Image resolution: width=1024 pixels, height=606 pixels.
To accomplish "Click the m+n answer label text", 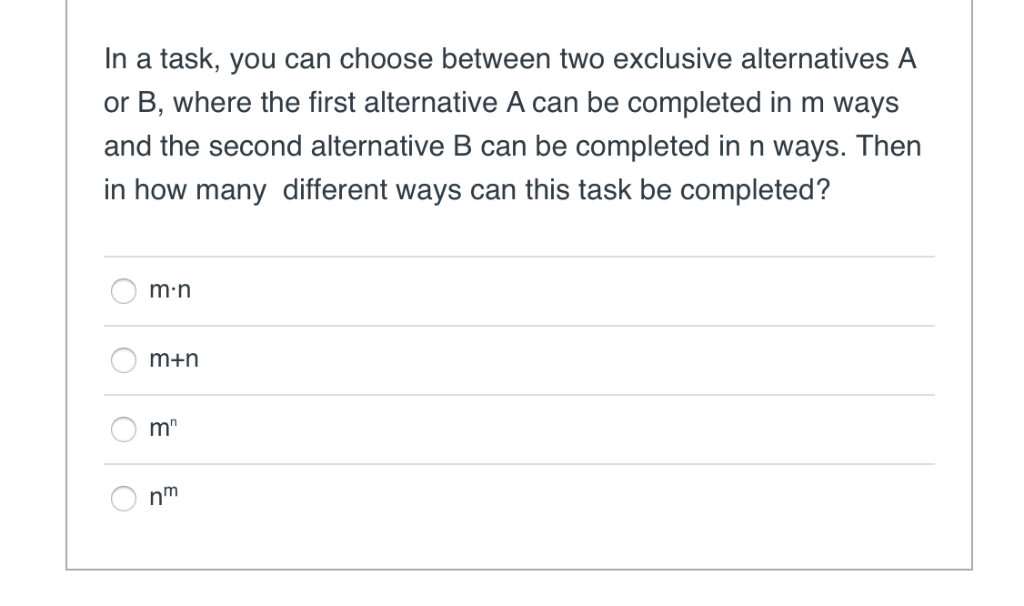I will [x=174, y=359].
